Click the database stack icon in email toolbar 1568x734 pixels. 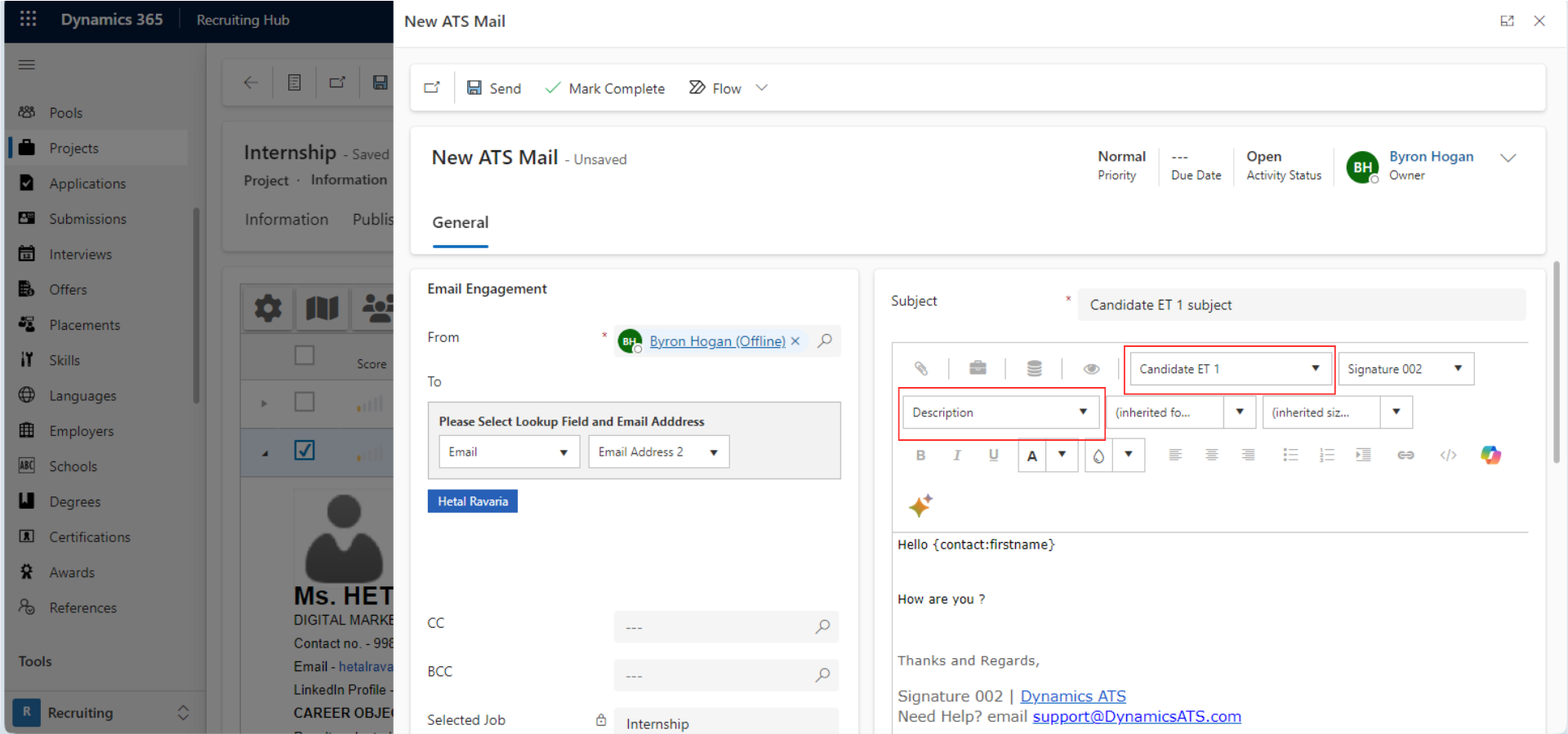pyautogui.click(x=1034, y=368)
